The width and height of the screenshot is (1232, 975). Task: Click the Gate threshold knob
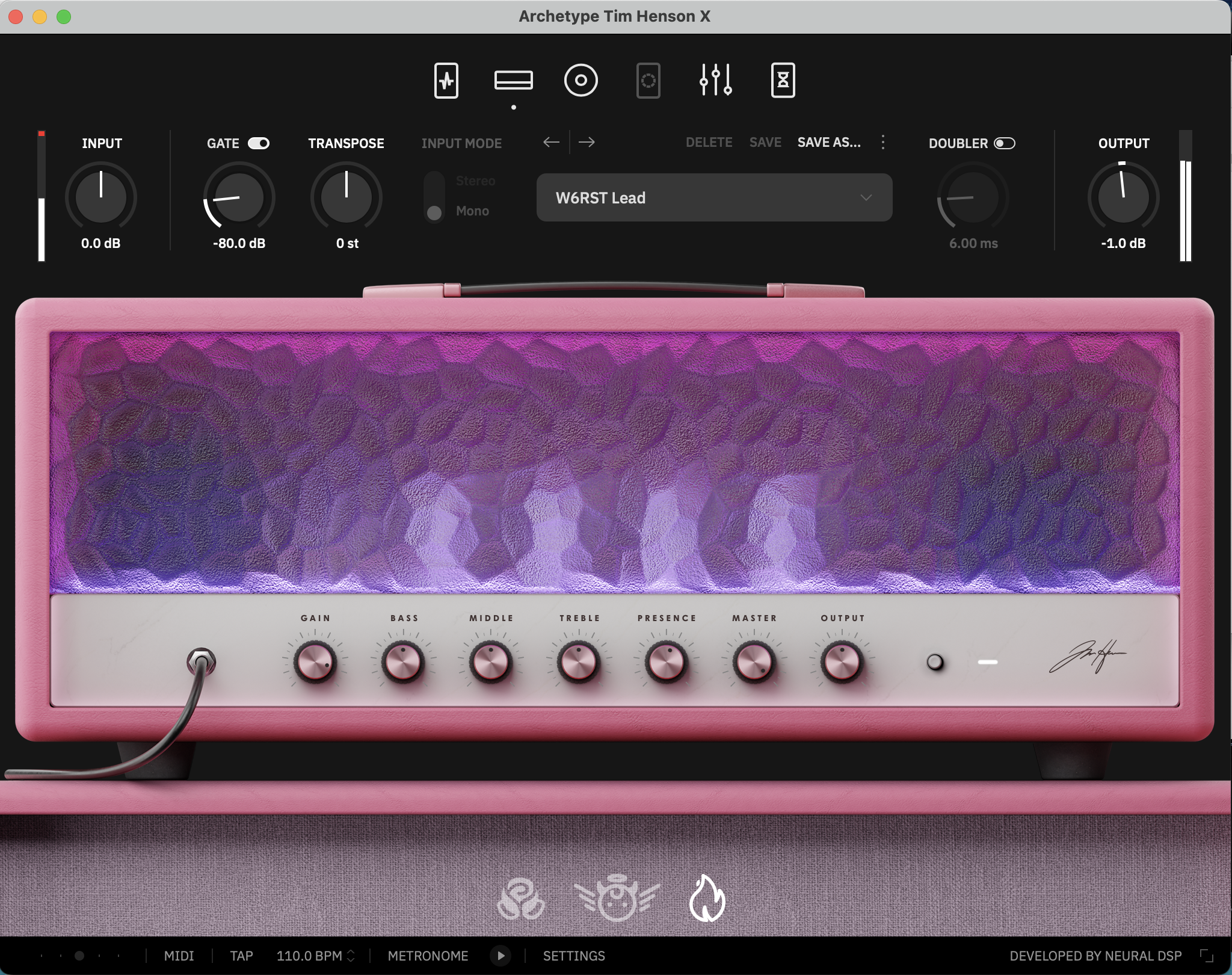239,197
